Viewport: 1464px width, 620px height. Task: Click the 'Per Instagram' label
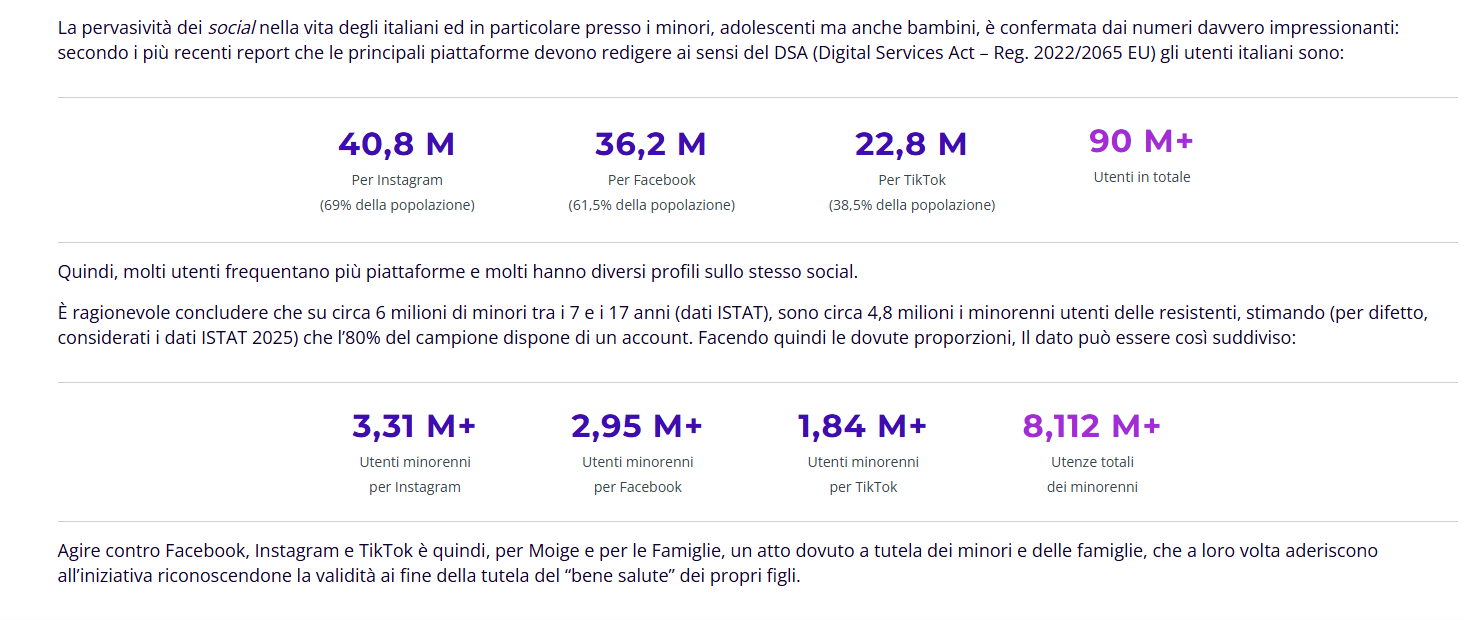coord(396,180)
